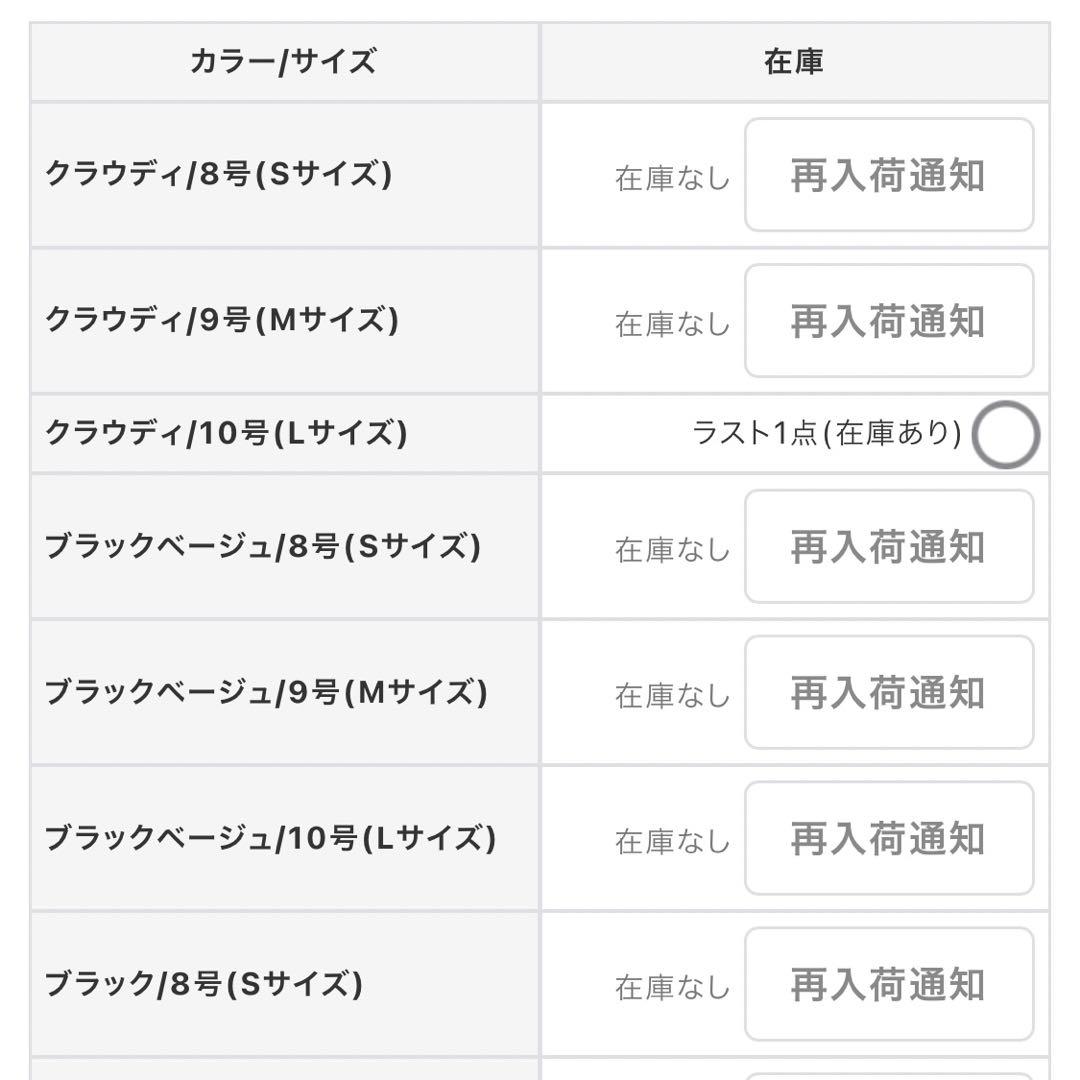Click the カラー/サイズ column header
The image size is (1080, 1080).
point(283,63)
